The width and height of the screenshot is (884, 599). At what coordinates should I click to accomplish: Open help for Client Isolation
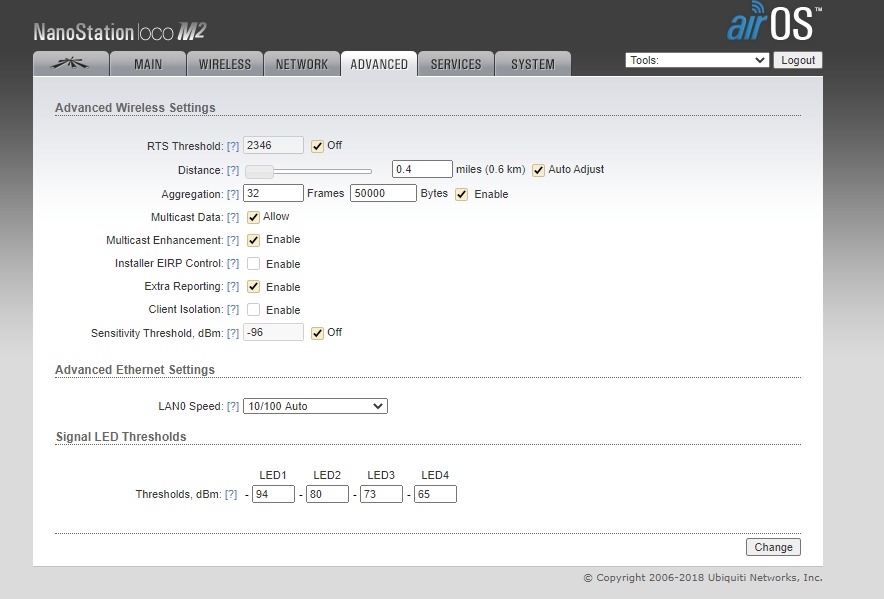(x=233, y=310)
